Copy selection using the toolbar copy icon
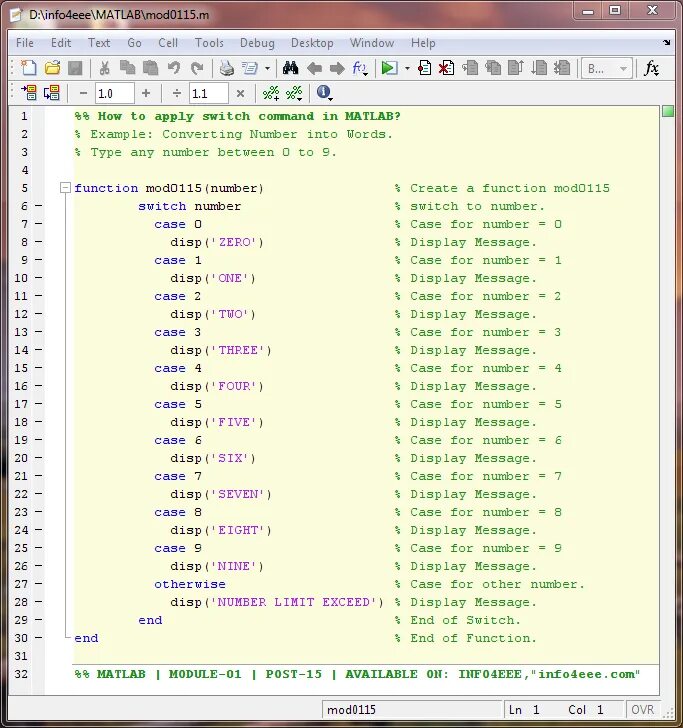This screenshot has height=728, width=683. (x=127, y=68)
